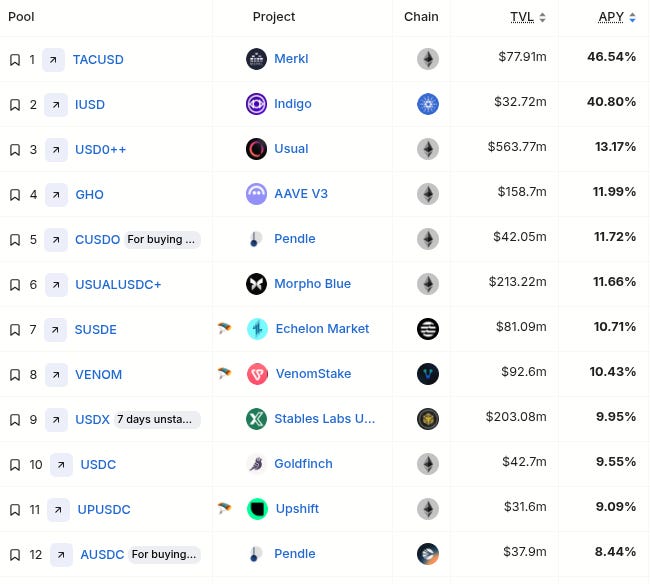Click the Goldfinch bird logo

[x=256, y=464]
